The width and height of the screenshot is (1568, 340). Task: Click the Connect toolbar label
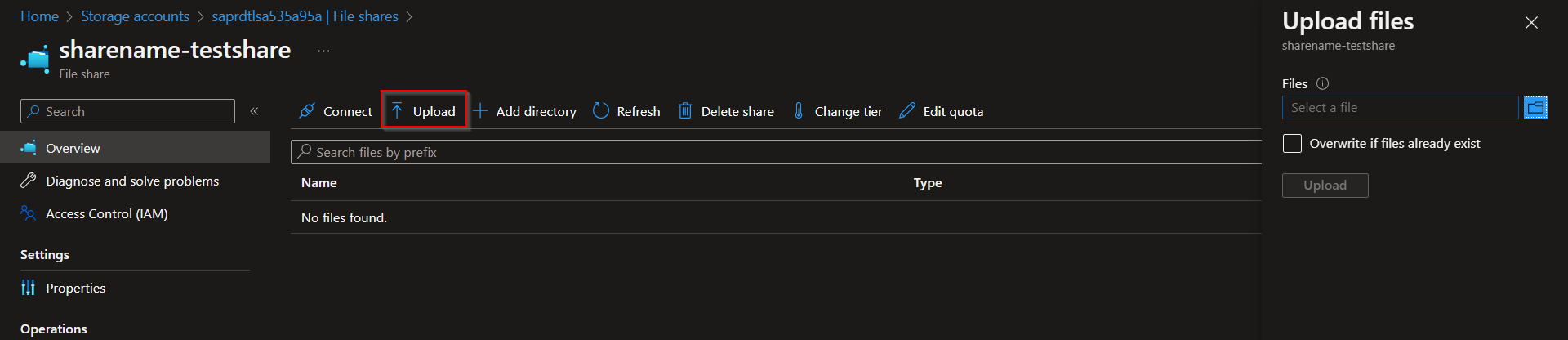coord(348,111)
